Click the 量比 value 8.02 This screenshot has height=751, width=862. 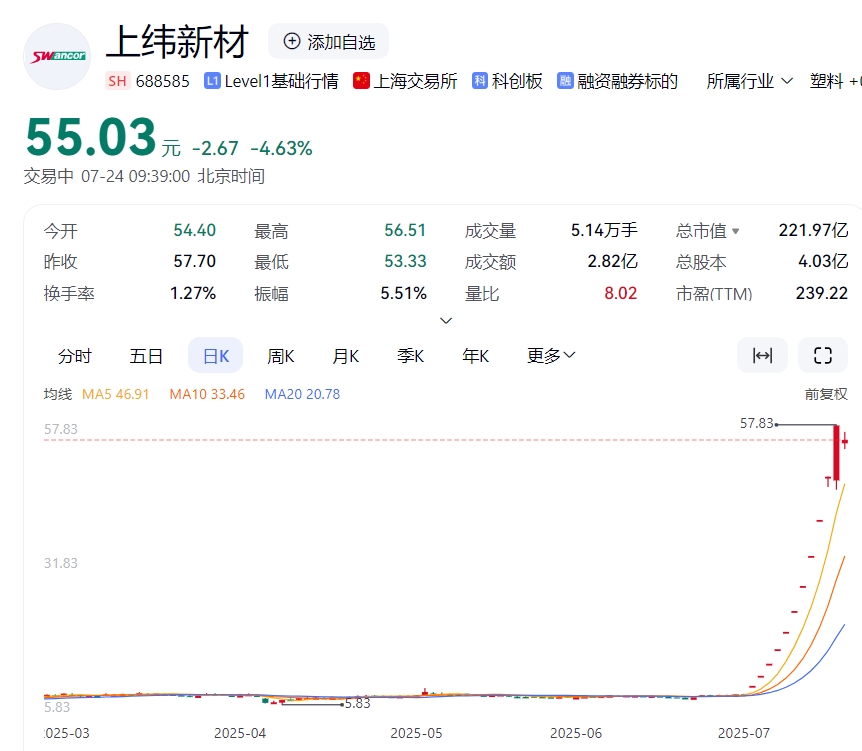click(621, 293)
